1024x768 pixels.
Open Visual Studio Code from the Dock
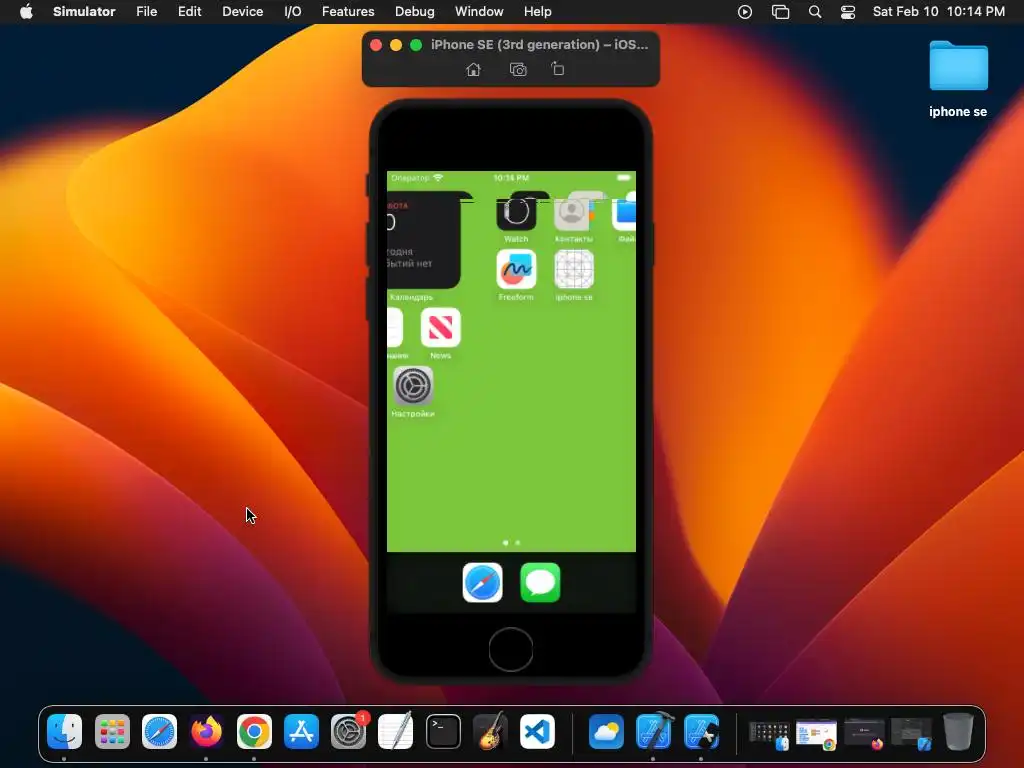pyautogui.click(x=537, y=731)
